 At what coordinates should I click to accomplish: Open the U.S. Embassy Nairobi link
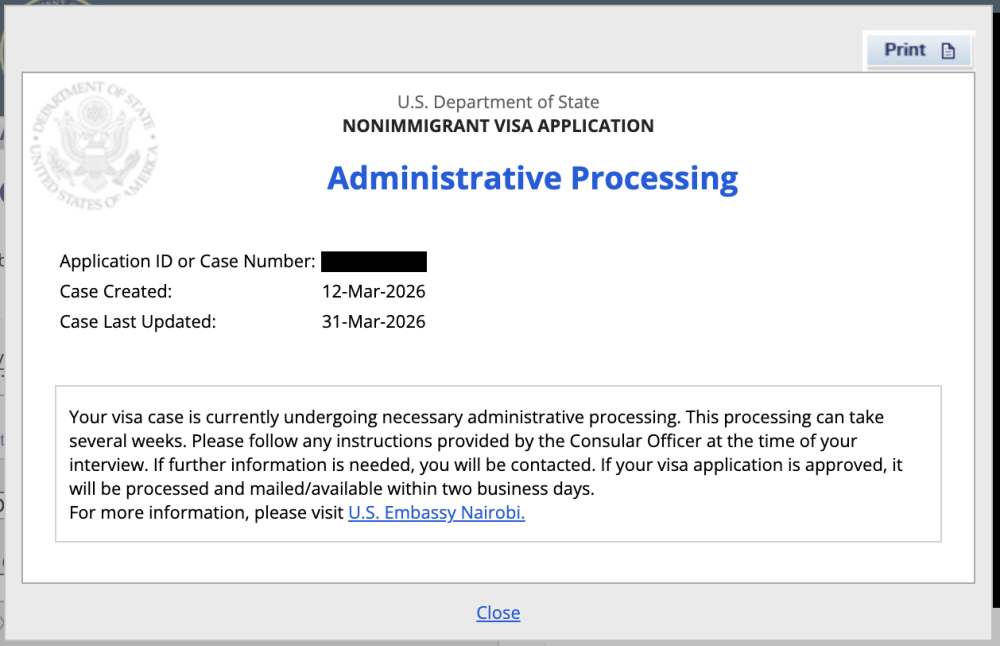pos(436,513)
